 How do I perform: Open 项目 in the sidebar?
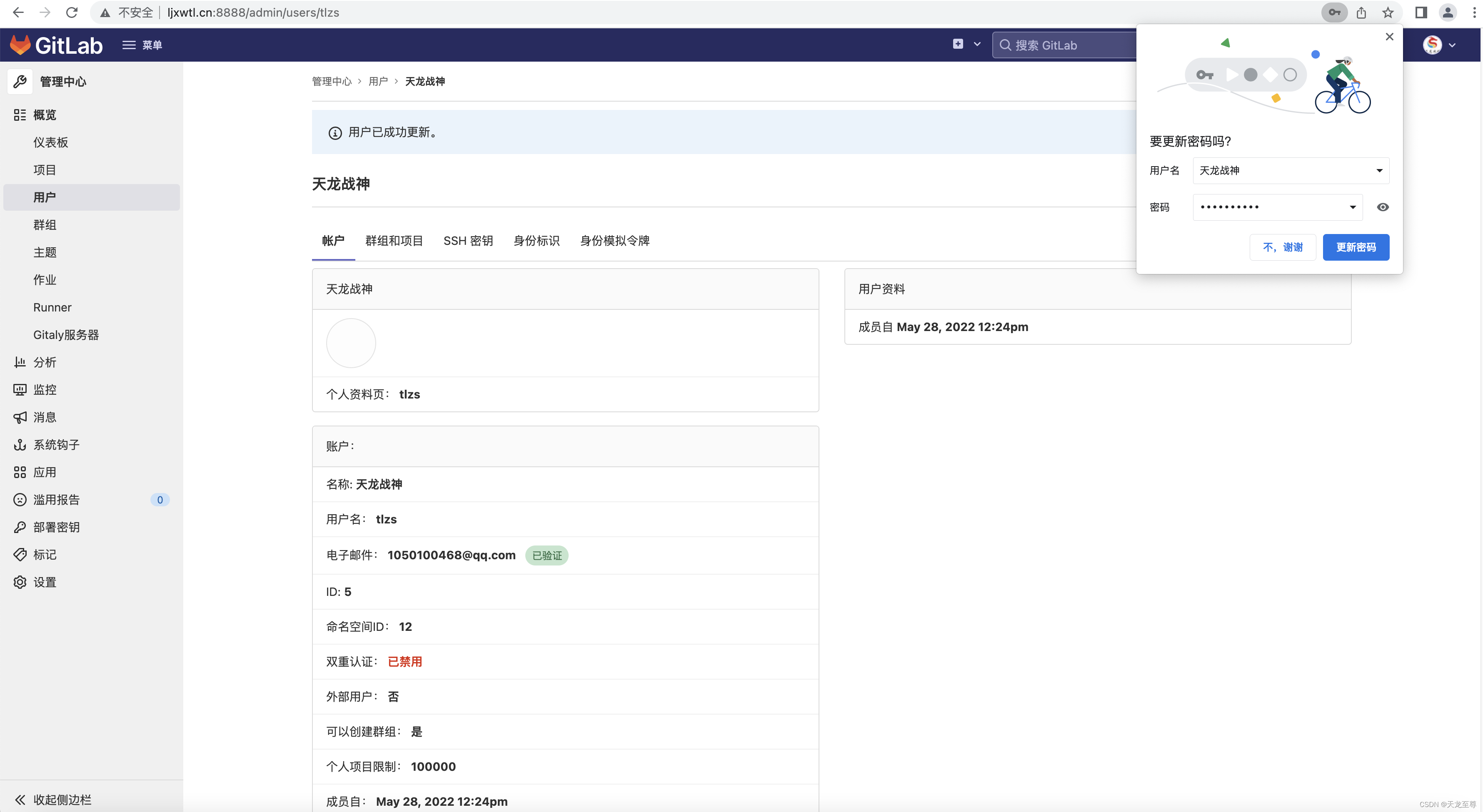point(44,170)
